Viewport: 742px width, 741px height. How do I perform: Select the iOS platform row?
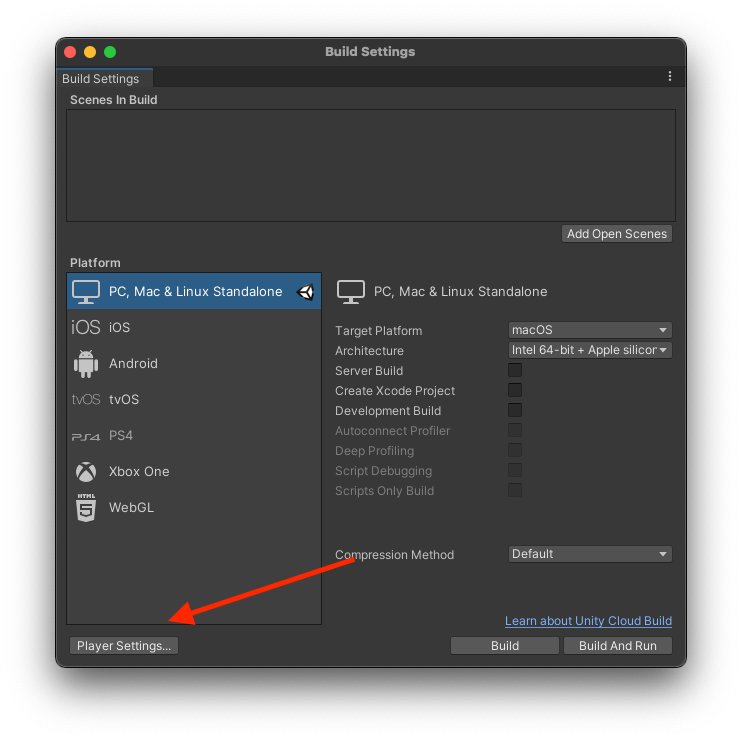194,327
